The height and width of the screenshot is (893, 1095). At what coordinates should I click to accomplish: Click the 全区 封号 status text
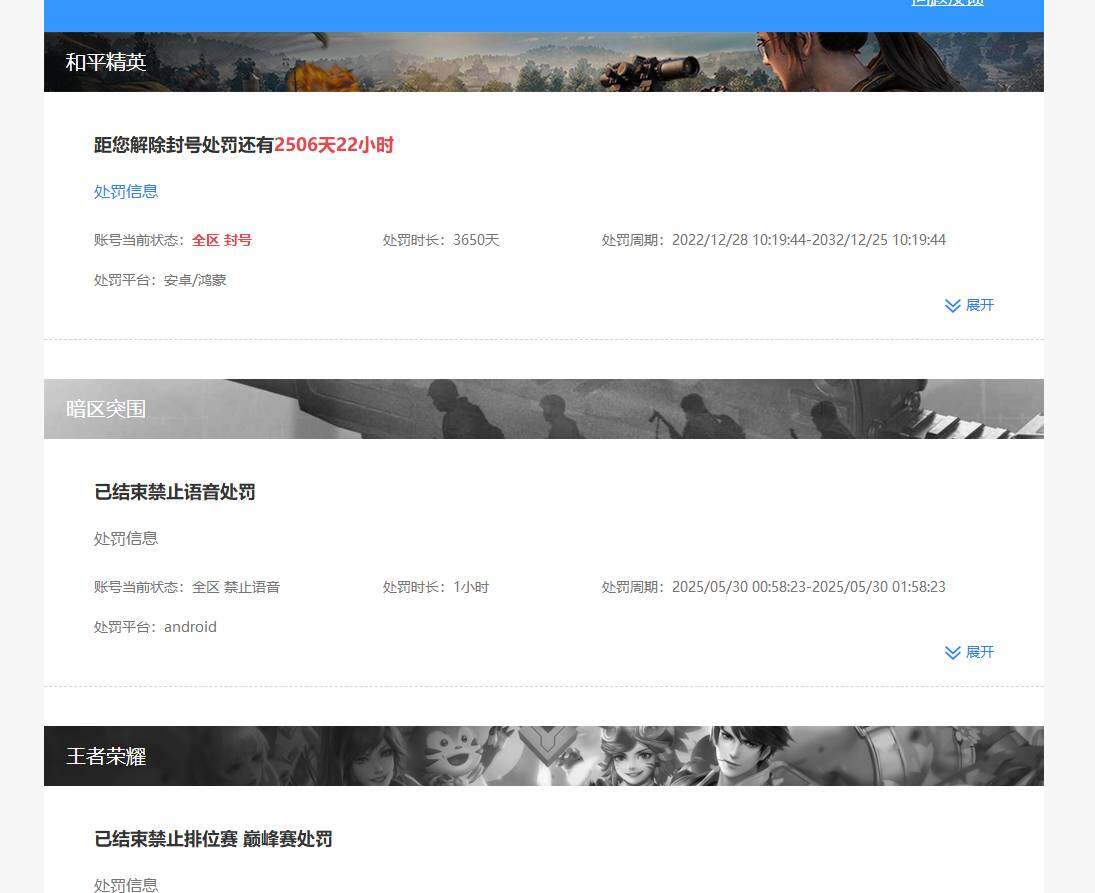click(222, 240)
